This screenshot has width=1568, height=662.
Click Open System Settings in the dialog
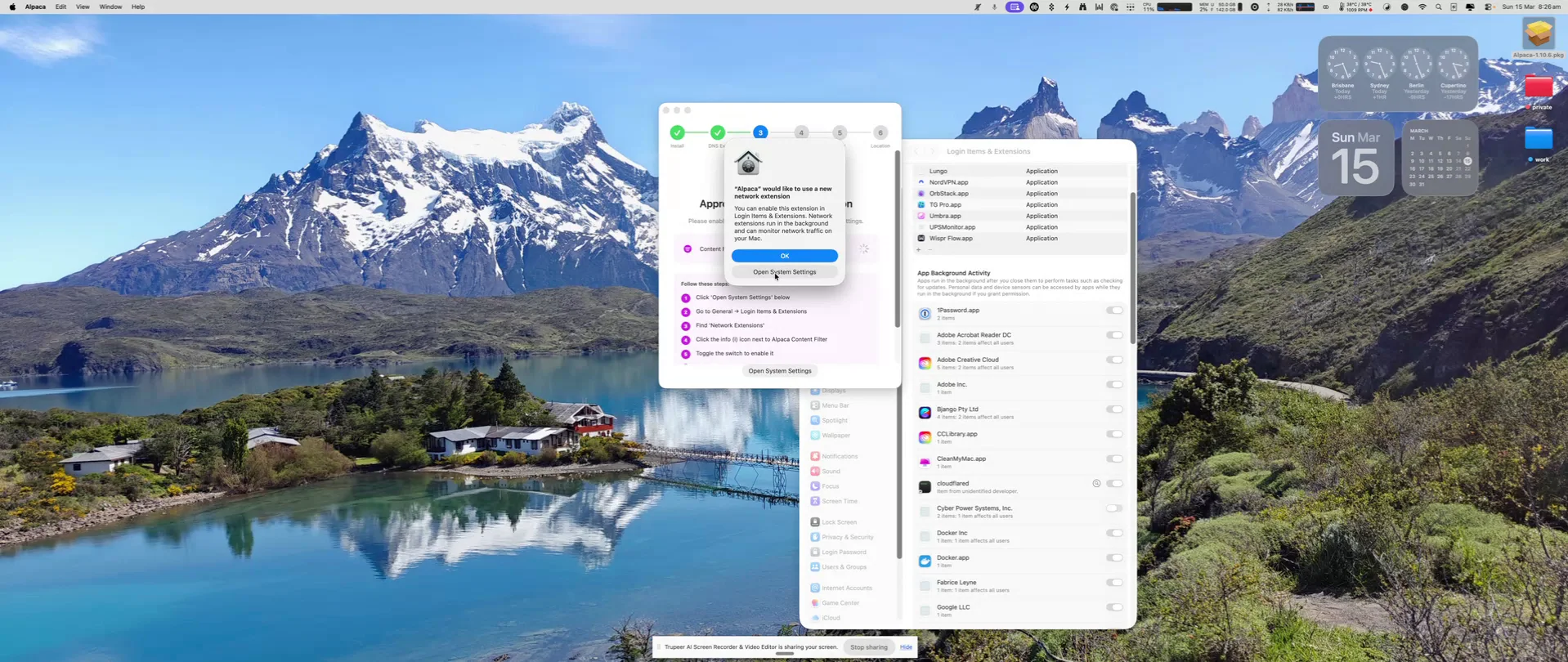pos(784,272)
